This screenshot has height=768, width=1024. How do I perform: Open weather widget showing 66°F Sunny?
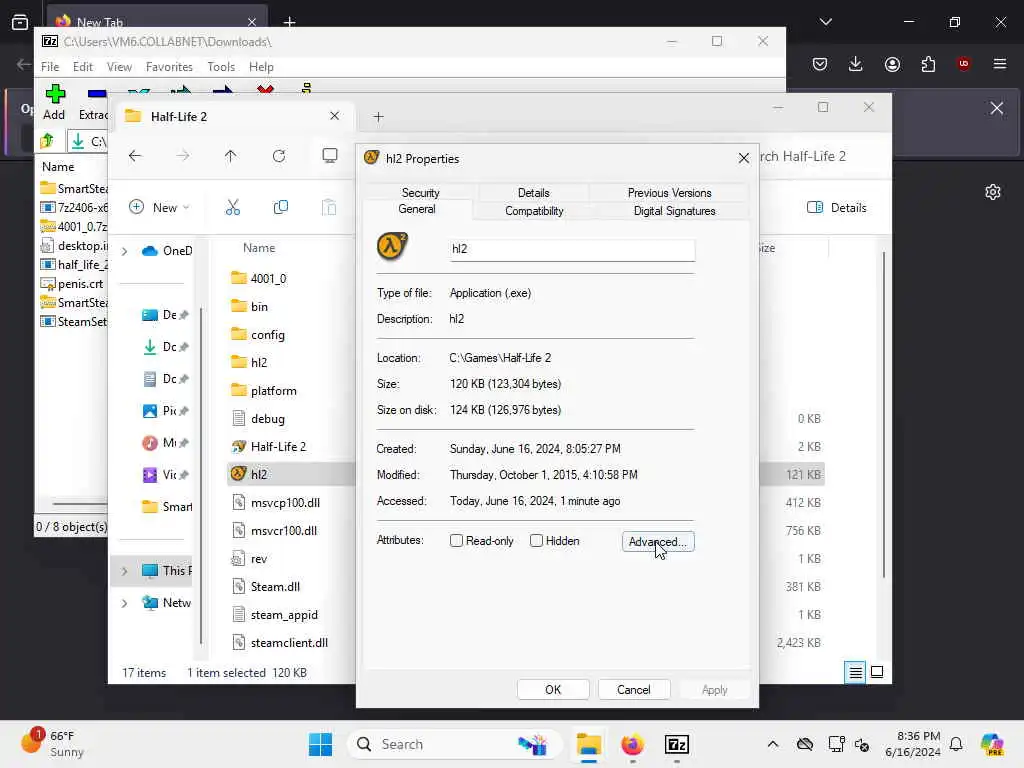[x=52, y=744]
